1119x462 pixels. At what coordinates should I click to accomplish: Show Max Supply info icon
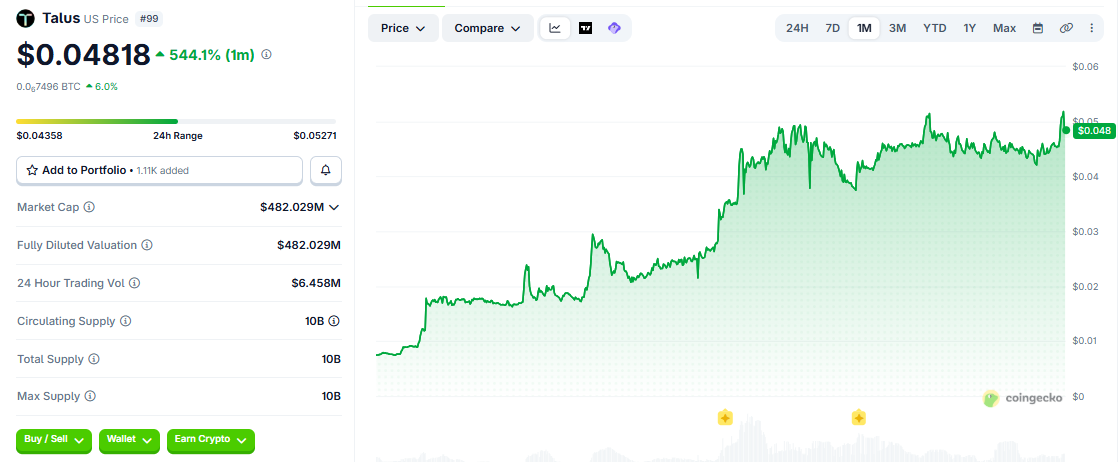(x=90, y=396)
